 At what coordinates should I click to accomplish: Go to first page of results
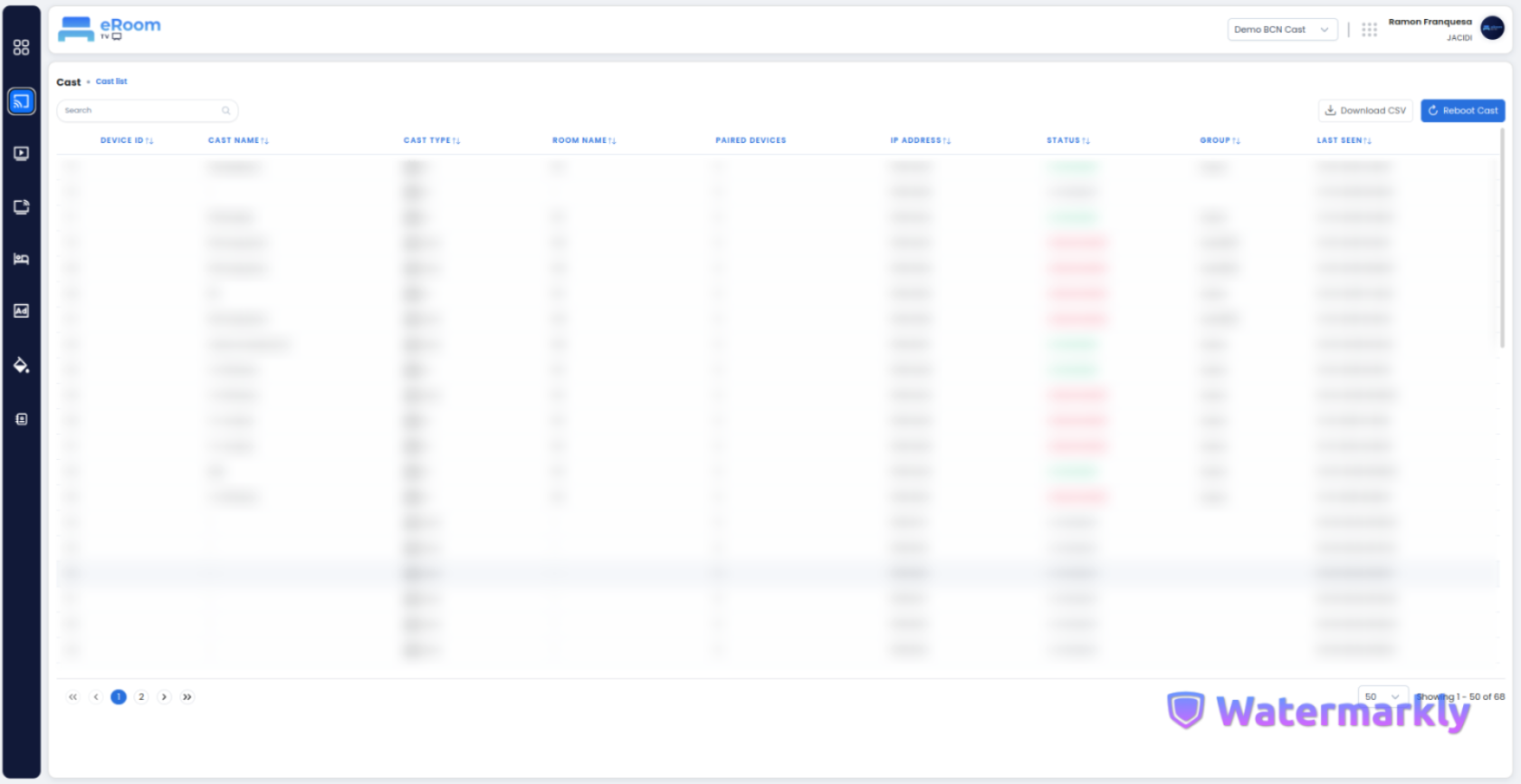coord(73,697)
